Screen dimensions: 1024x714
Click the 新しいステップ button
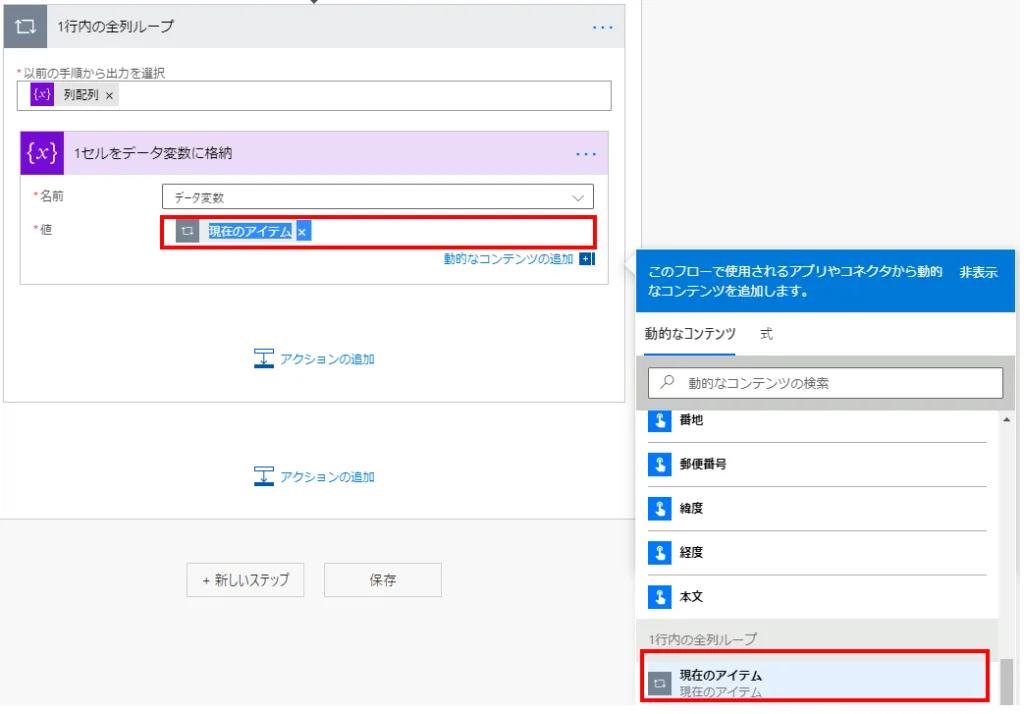pyautogui.click(x=245, y=580)
